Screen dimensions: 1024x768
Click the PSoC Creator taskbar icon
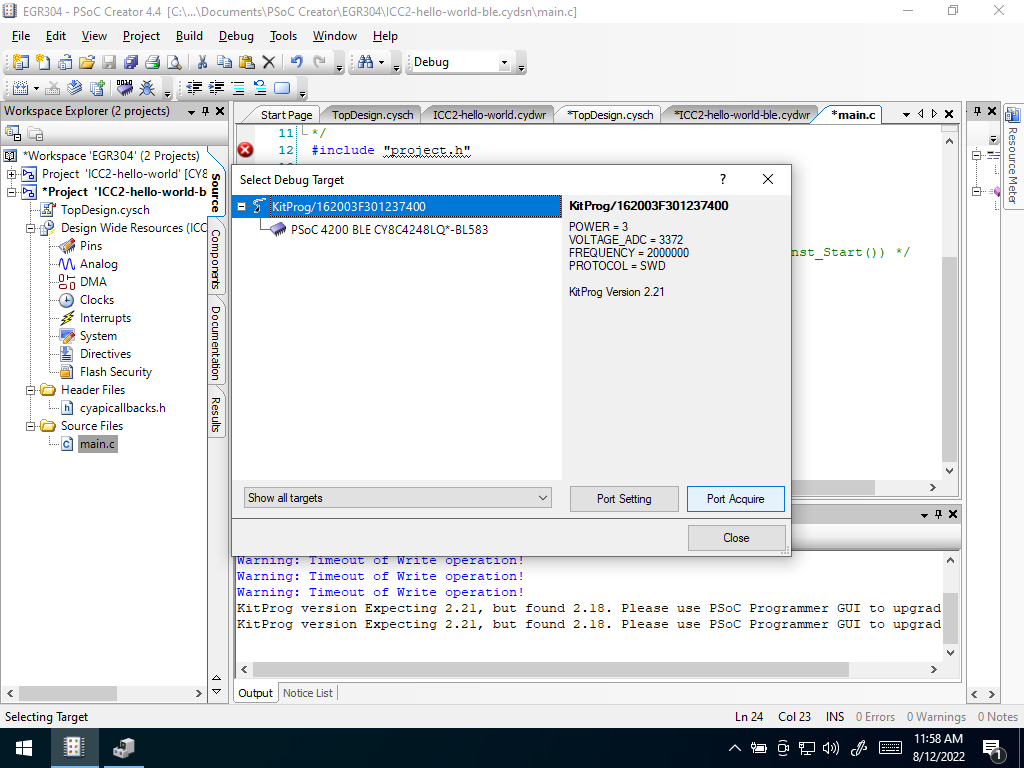[x=74, y=748]
